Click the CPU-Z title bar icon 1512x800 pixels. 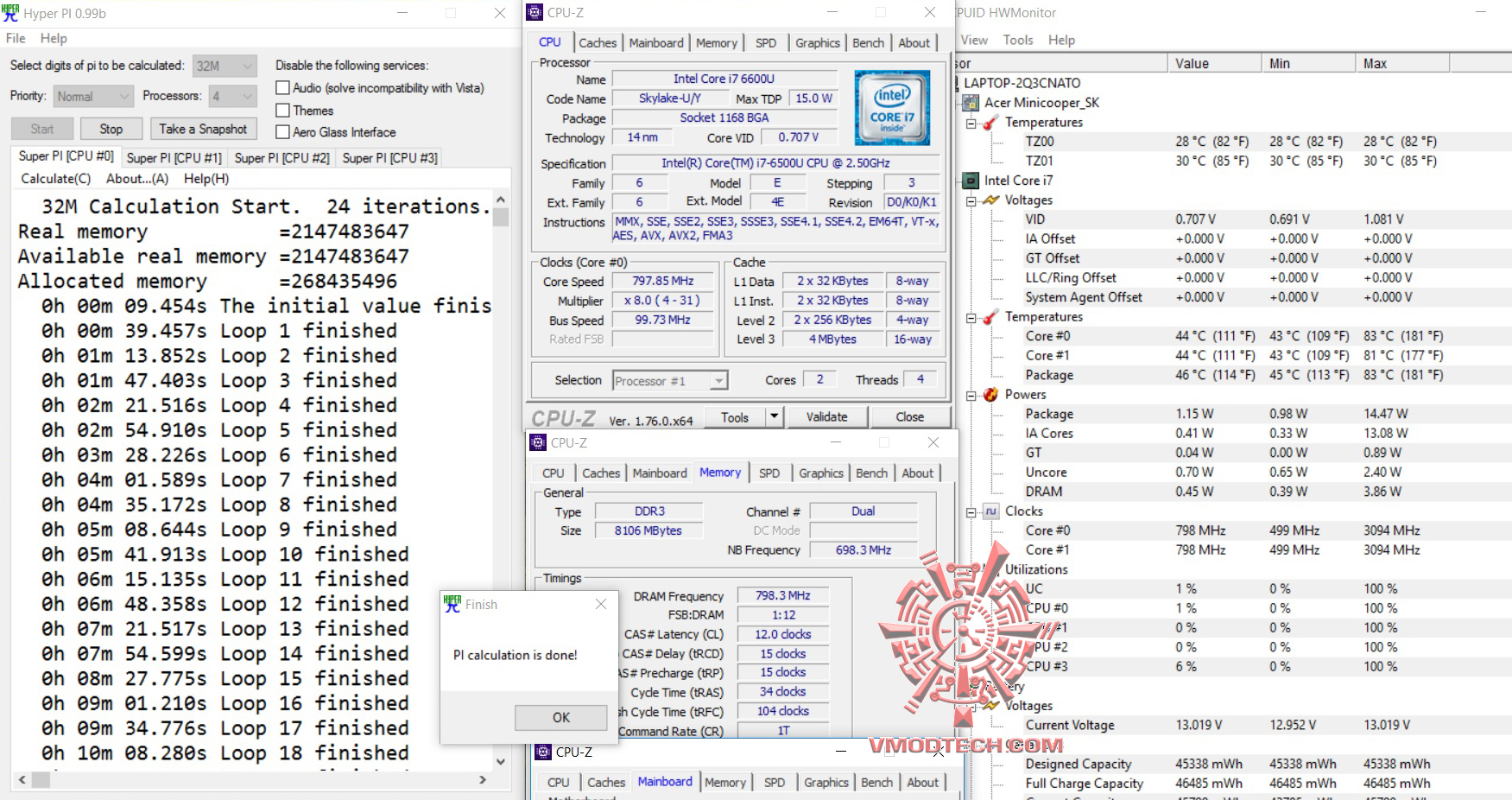tap(535, 13)
